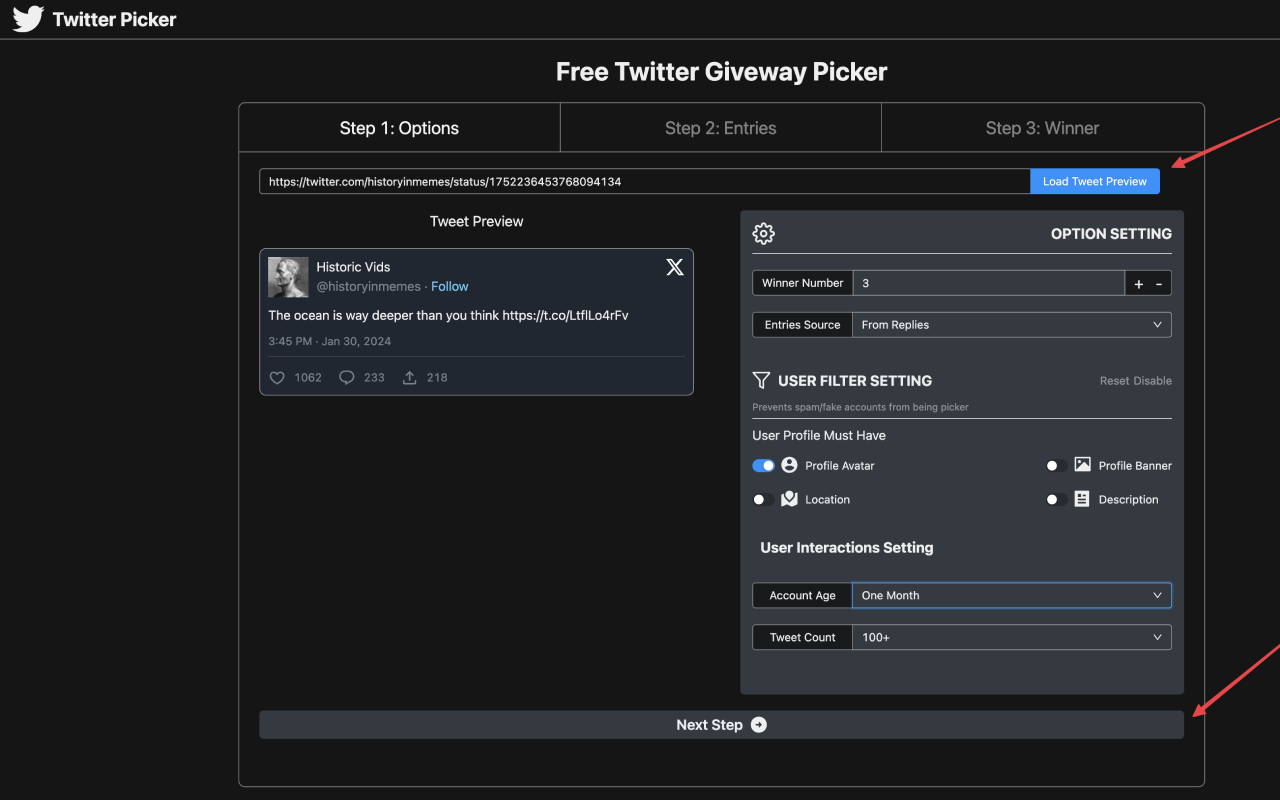This screenshot has height=800, width=1280.
Task: Click the arrow icon in Next Step
Action: pos(759,725)
